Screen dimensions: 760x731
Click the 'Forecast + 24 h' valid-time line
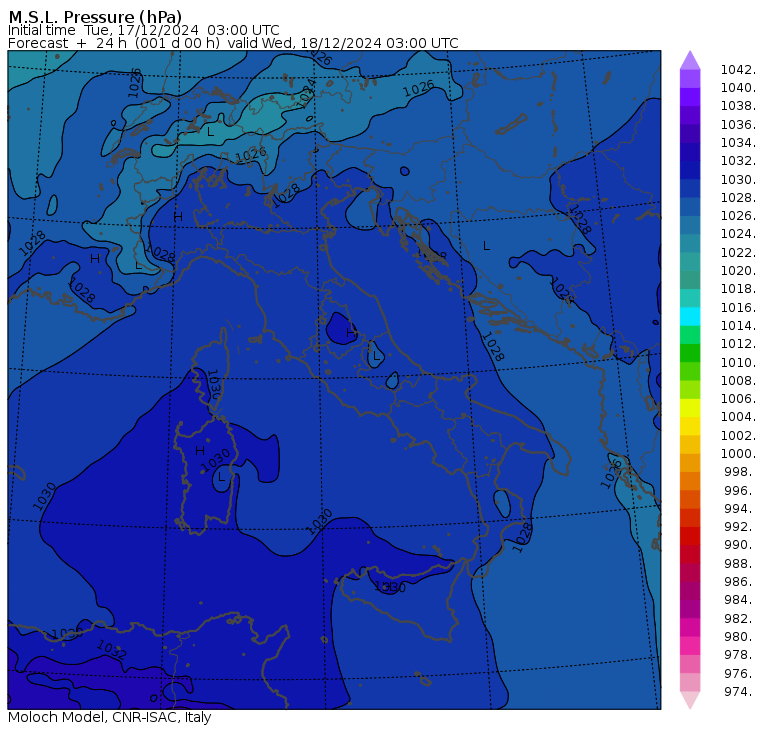coord(233,43)
